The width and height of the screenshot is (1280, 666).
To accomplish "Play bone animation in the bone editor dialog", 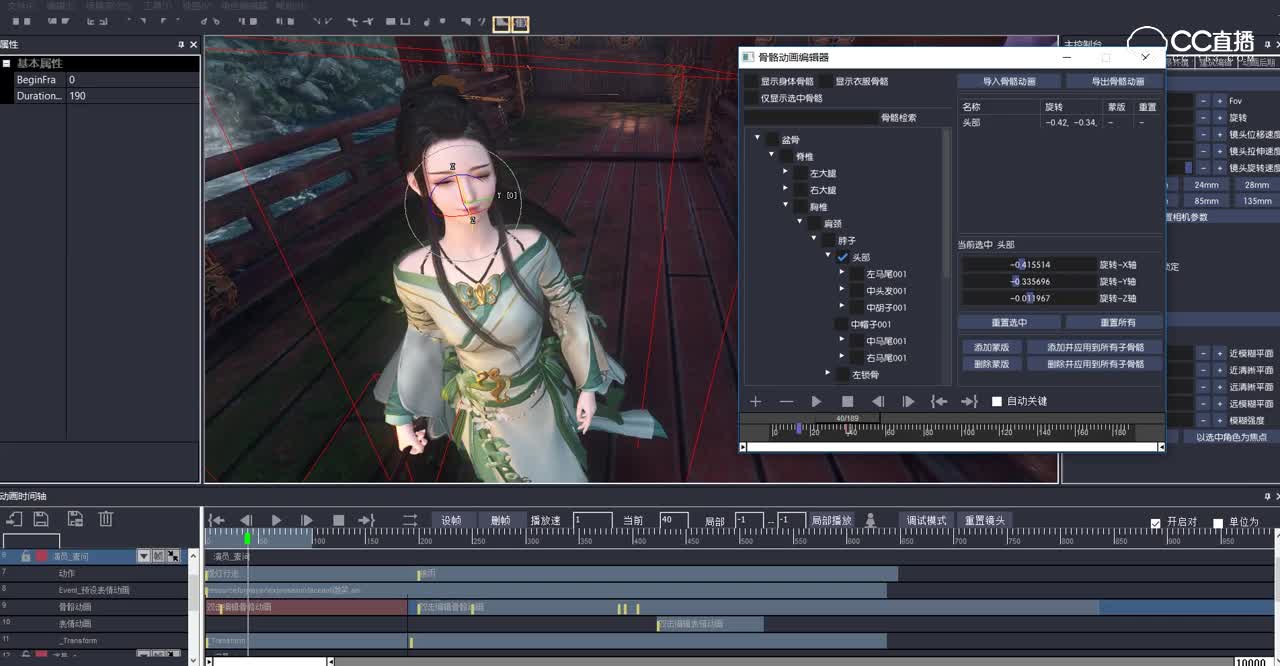I will coord(817,401).
